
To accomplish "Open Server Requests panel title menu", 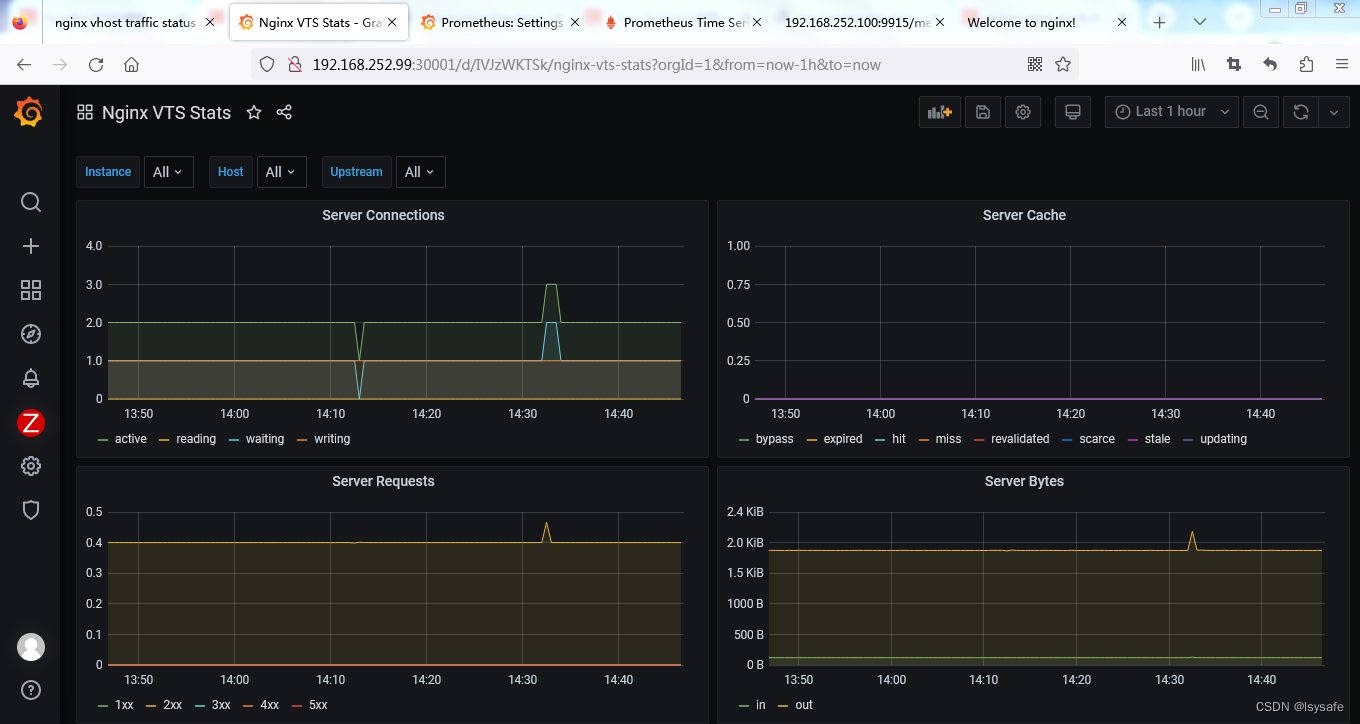I will (x=383, y=481).
